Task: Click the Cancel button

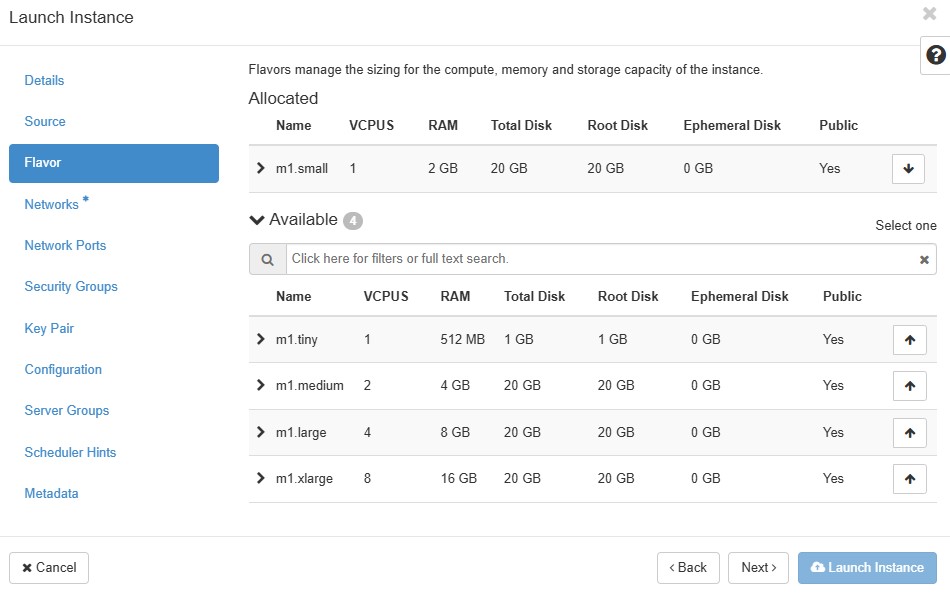Action: click(49, 568)
